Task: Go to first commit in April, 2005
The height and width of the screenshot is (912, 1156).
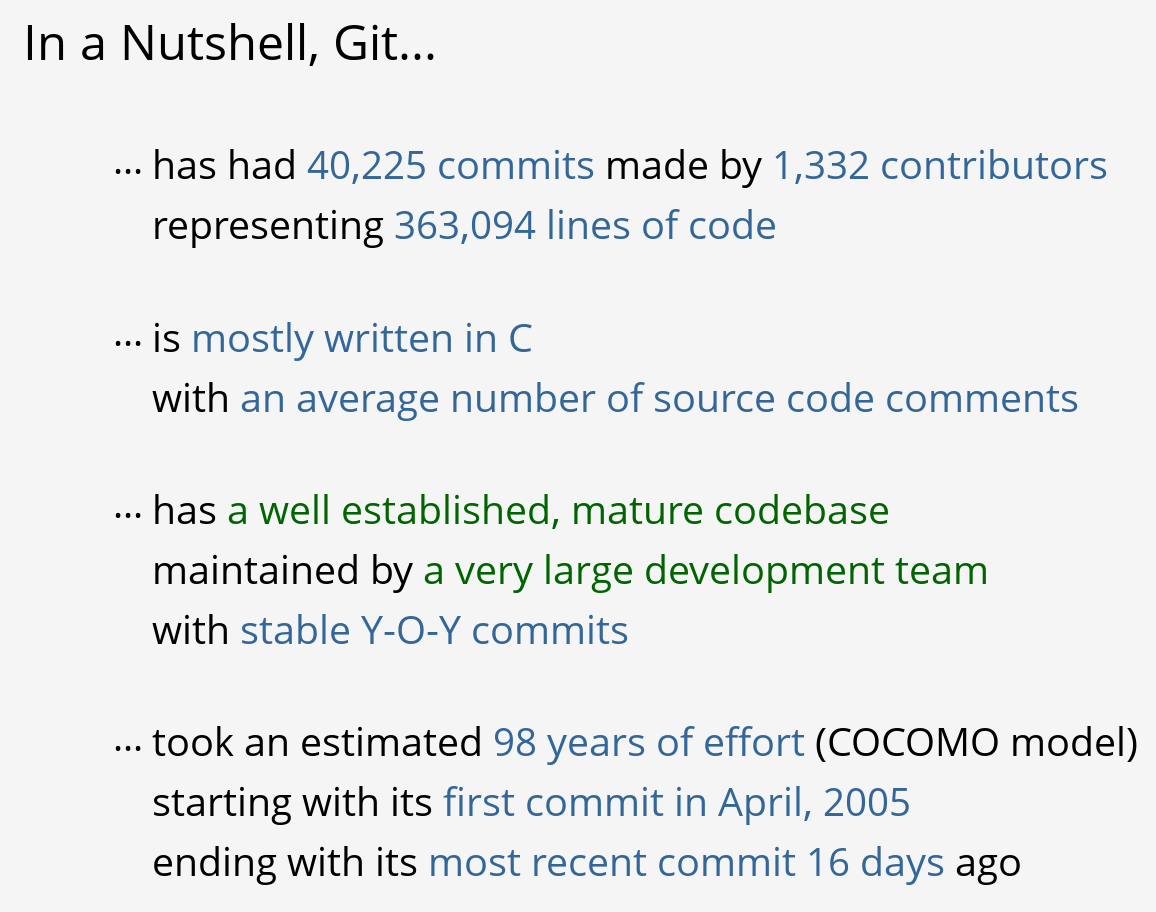Action: pyautogui.click(x=676, y=803)
